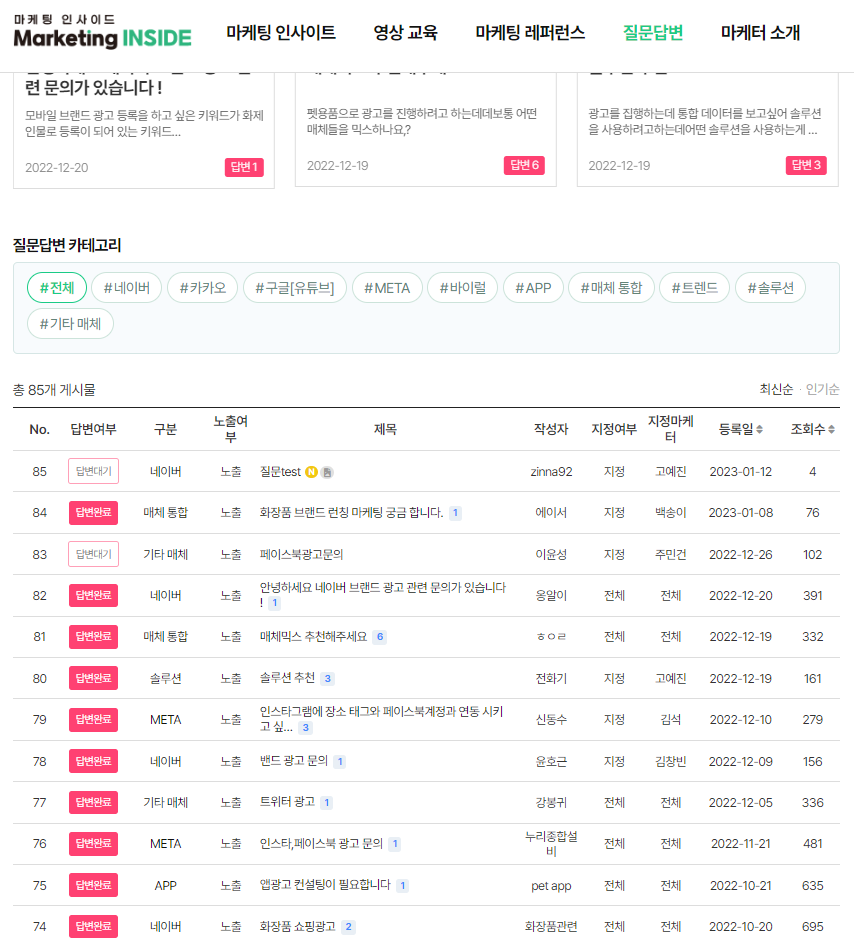
Task: Click the 답변완료 badge in row 80
Action: [x=93, y=678]
